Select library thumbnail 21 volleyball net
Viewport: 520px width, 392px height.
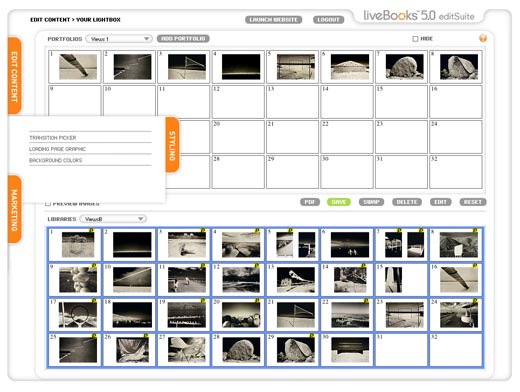click(296, 315)
